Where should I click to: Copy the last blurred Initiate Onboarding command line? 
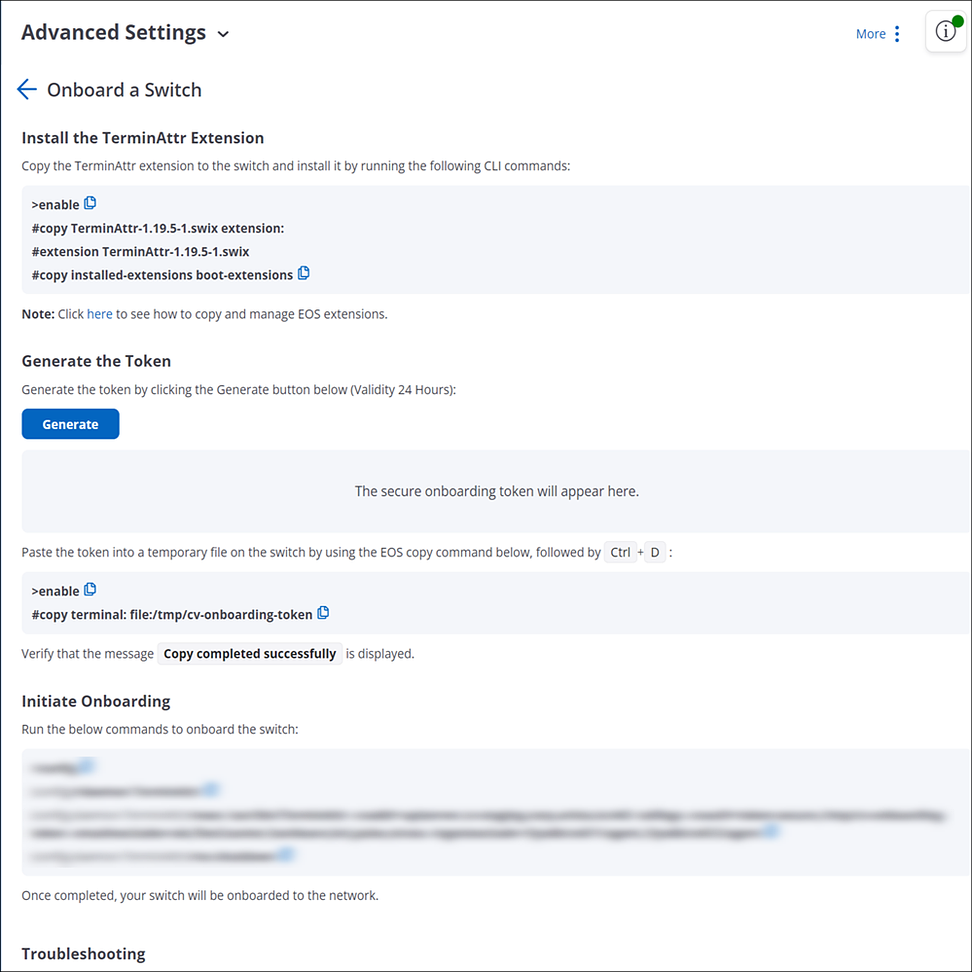coord(285,854)
